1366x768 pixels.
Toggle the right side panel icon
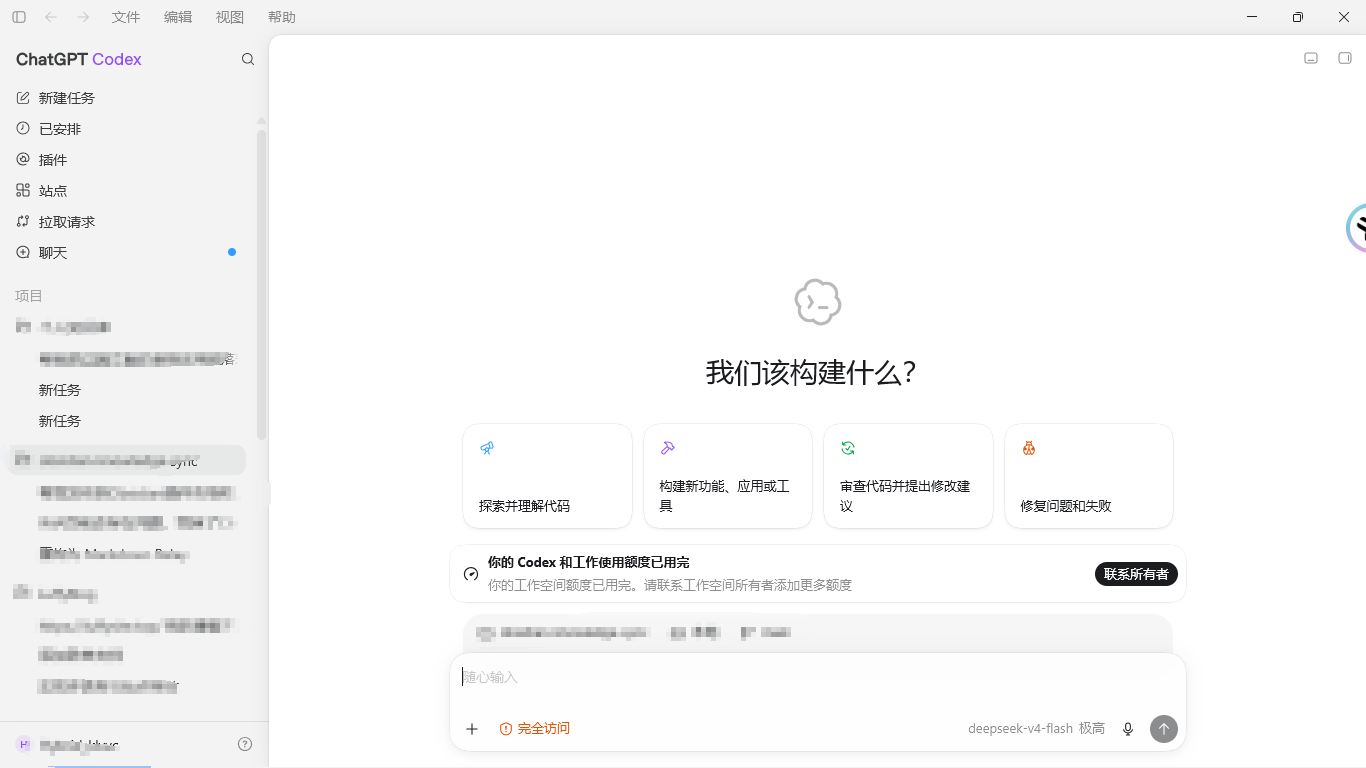[1345, 58]
